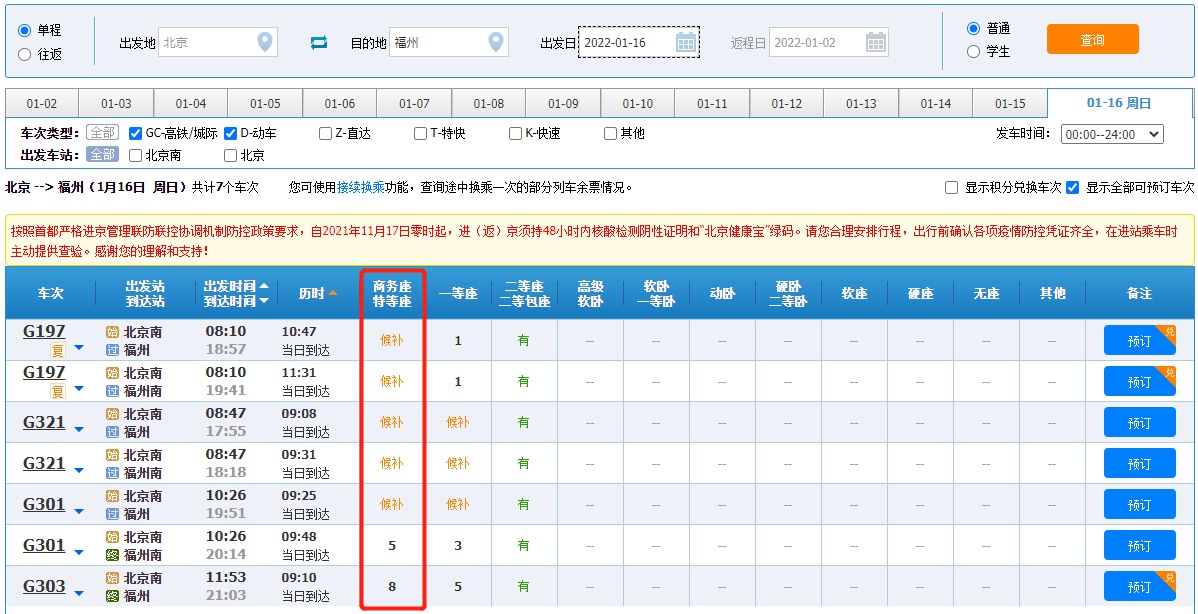Select the 往返 round-trip radio button

pos(24,54)
